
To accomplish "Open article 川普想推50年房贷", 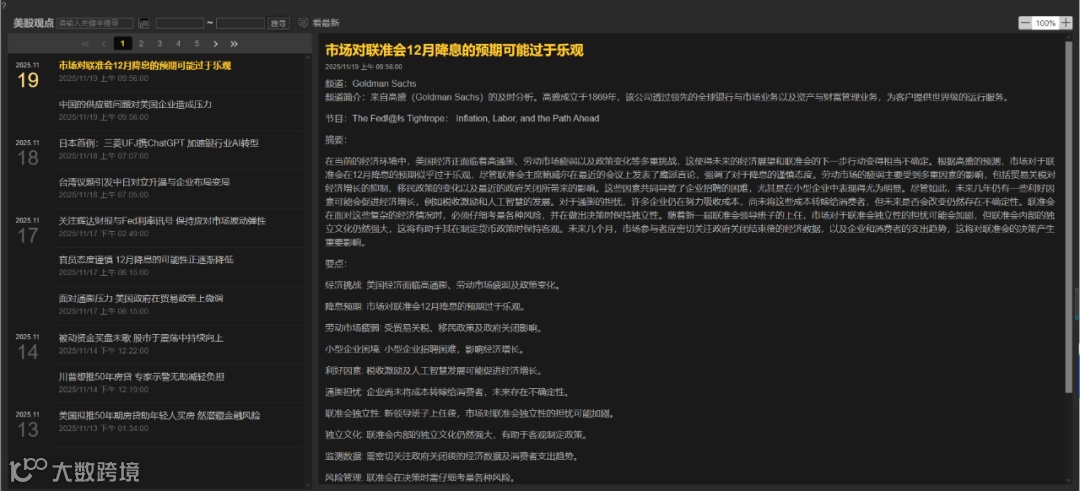I will tap(141, 377).
